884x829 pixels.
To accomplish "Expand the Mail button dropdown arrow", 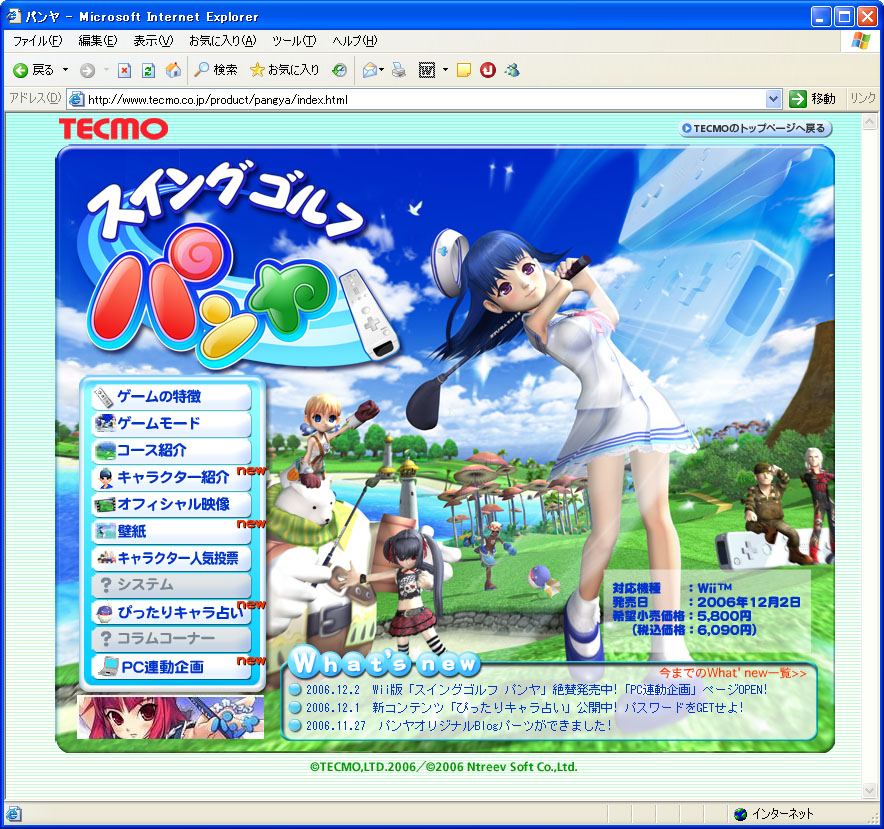I will pos(382,70).
